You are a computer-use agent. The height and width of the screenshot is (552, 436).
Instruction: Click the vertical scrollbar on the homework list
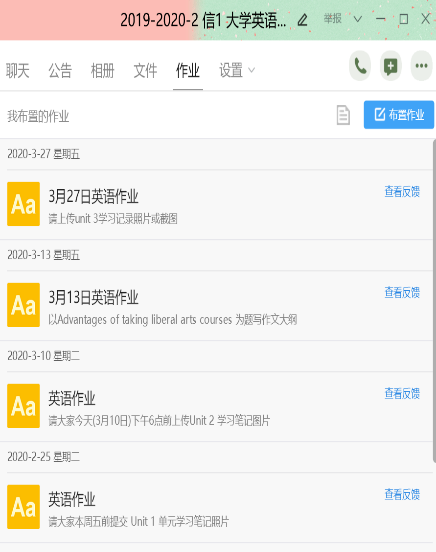(434, 301)
